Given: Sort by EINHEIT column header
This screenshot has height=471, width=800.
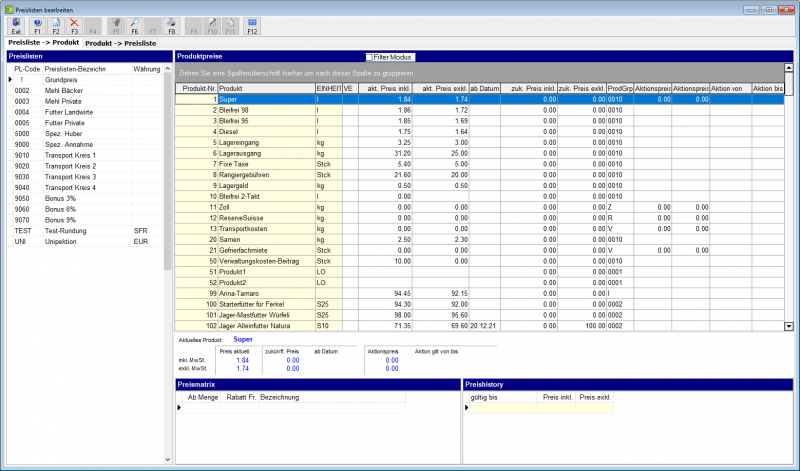Looking at the screenshot, I should 329,88.
